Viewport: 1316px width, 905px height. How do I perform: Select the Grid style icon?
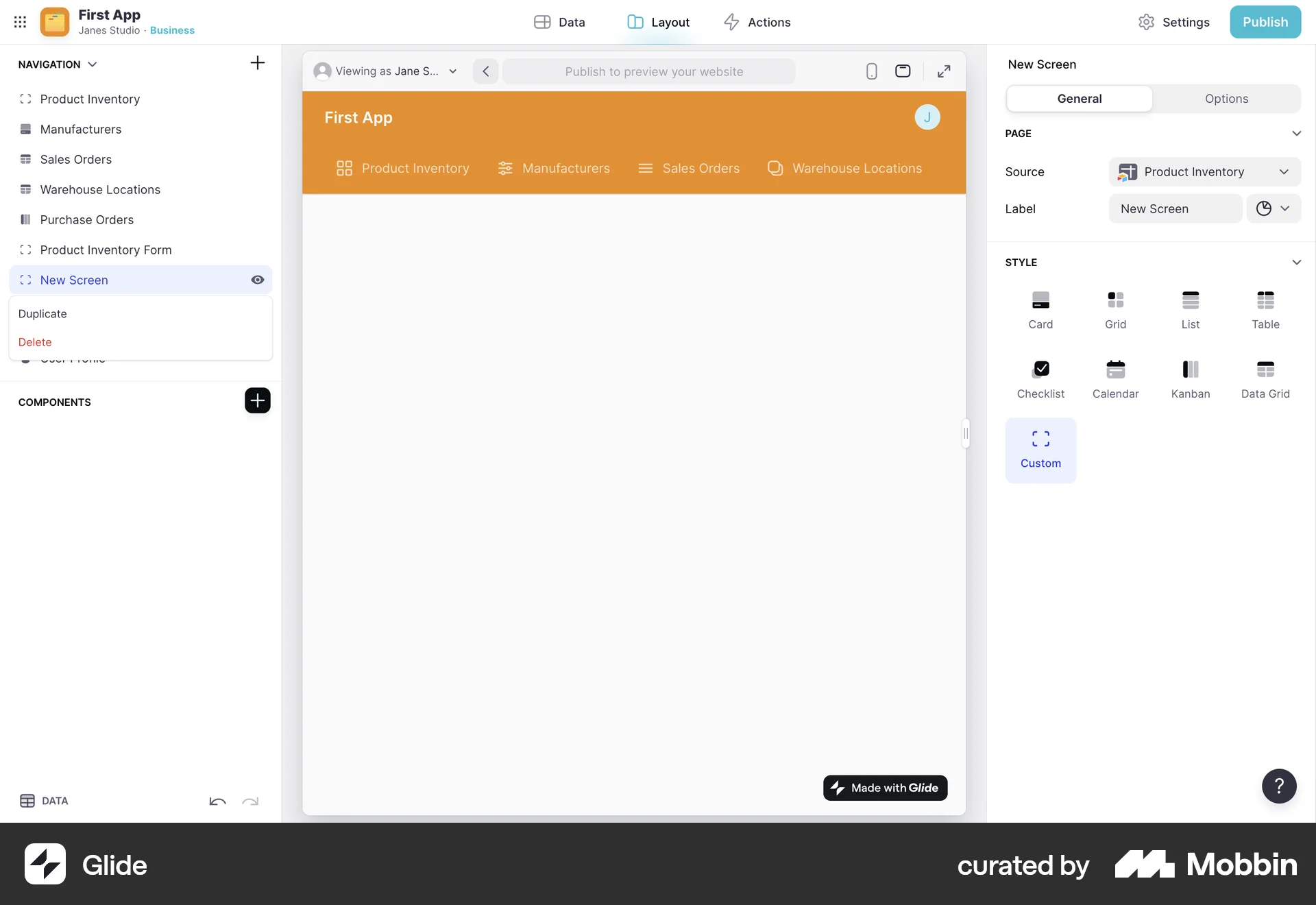pos(1115,310)
